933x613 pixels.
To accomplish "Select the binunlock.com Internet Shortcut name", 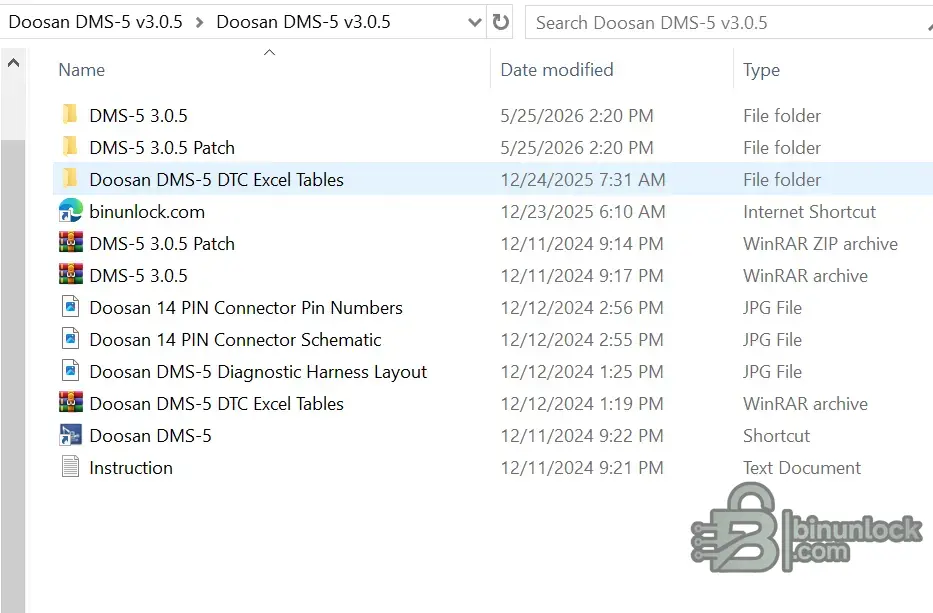I will tap(147, 212).
